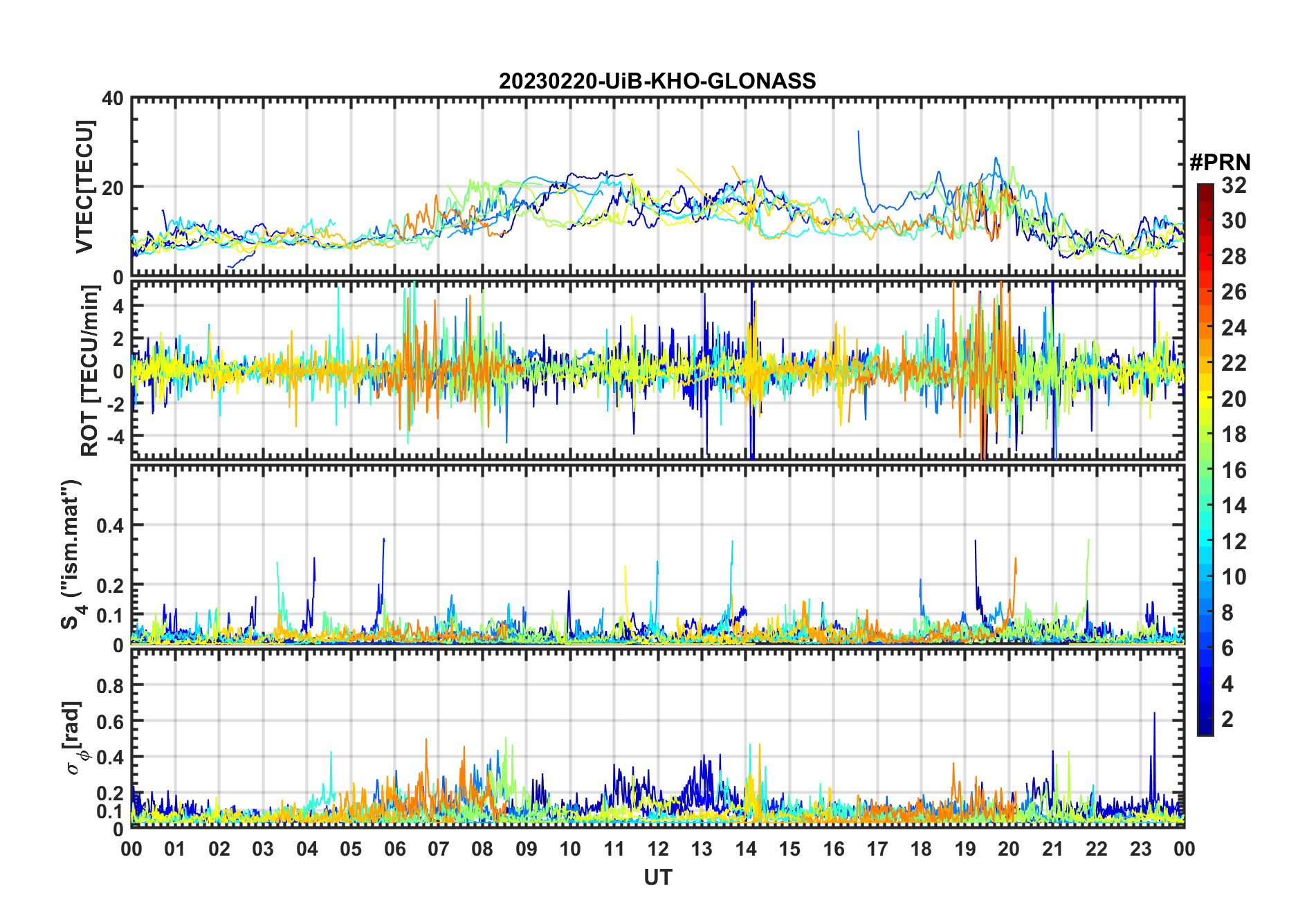1316x920 pixels.
Task: Click inside the VTEC plot panel
Action: (658, 187)
